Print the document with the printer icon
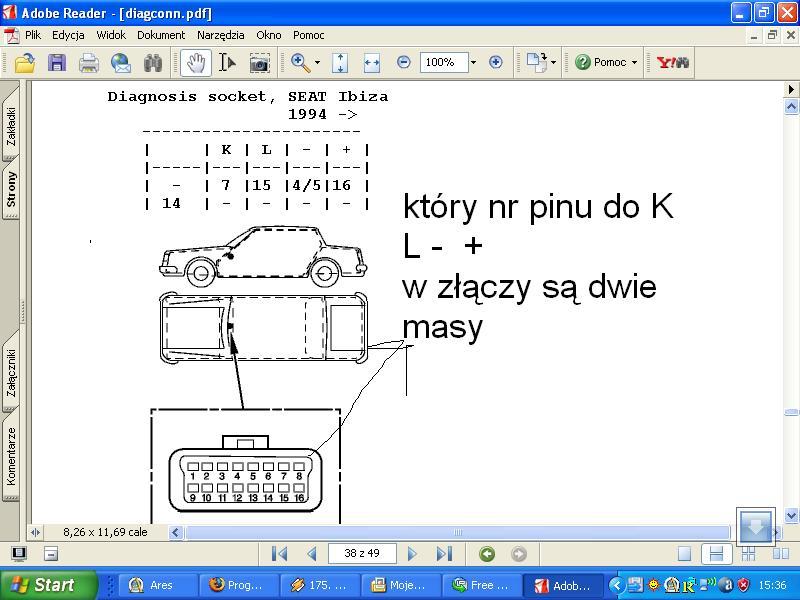 (x=89, y=63)
